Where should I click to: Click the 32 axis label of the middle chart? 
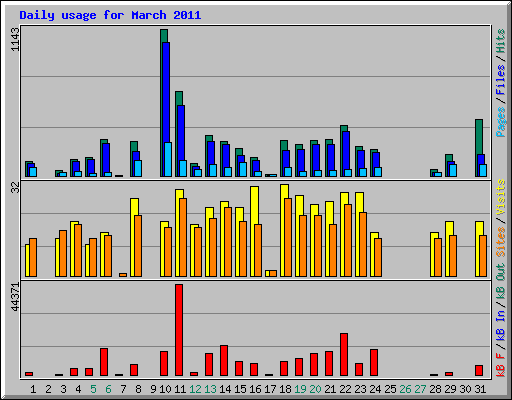[15, 188]
